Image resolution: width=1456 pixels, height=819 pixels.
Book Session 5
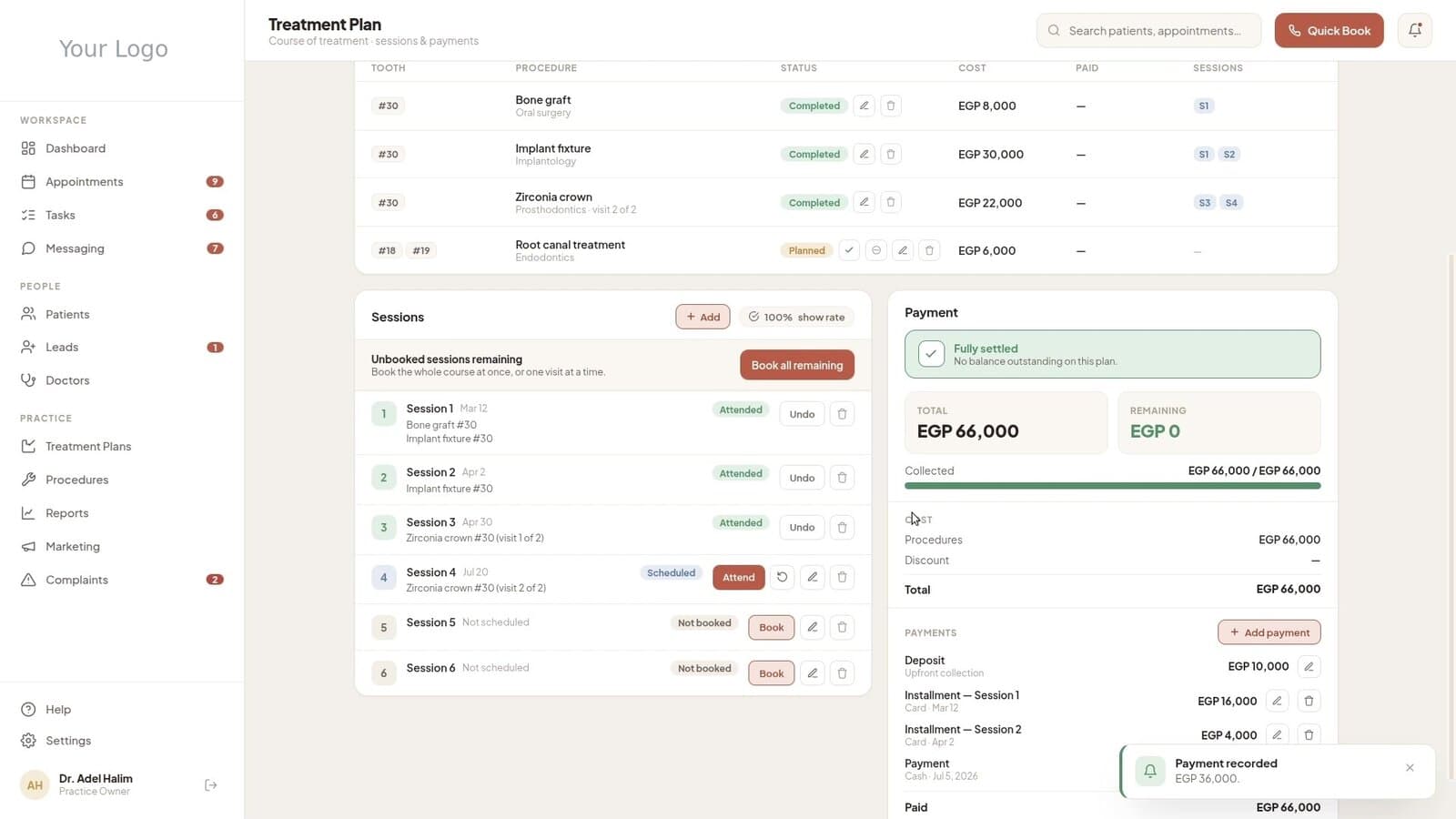(772, 627)
